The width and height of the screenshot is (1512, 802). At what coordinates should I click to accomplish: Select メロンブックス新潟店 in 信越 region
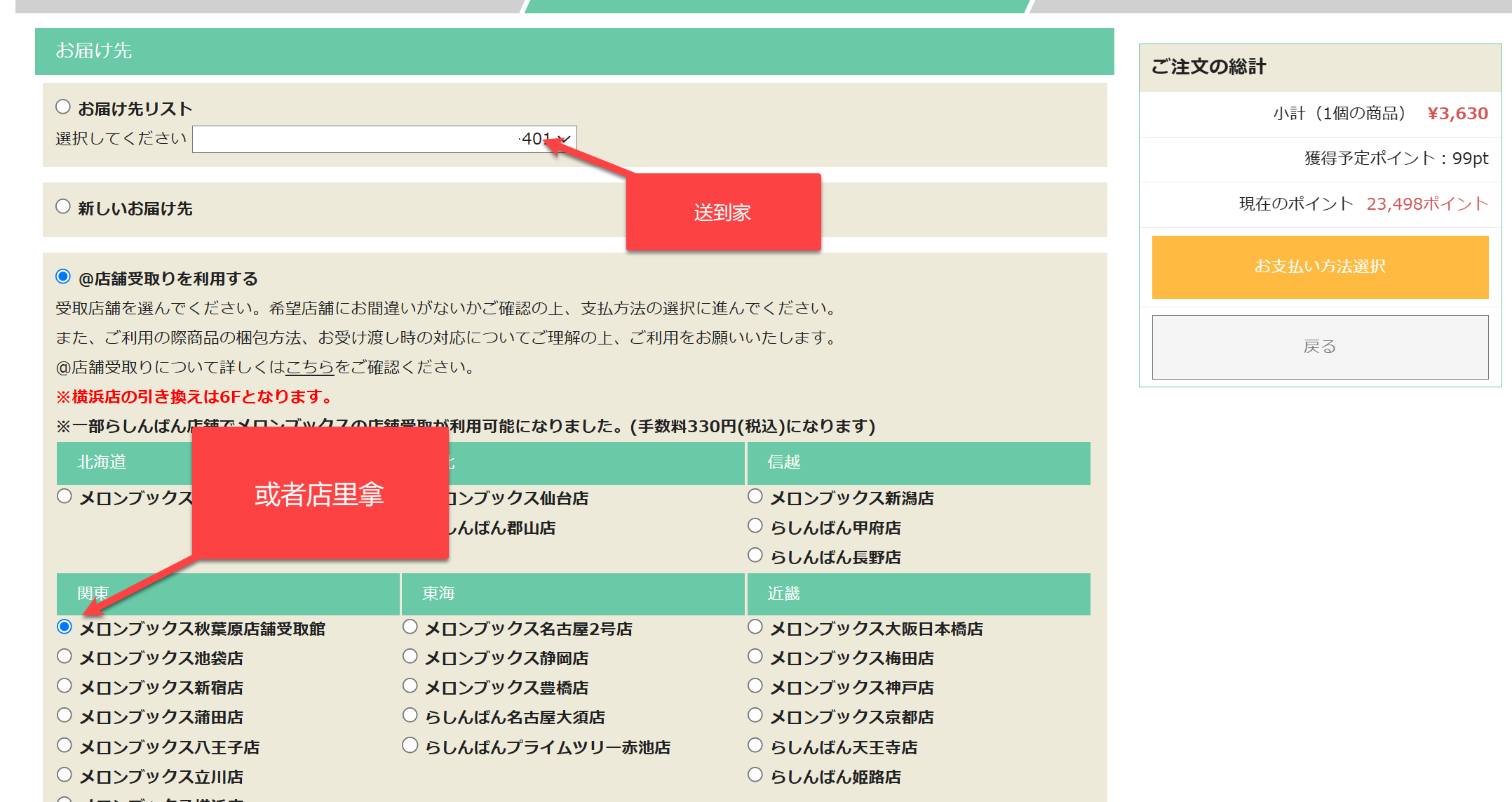point(755,497)
